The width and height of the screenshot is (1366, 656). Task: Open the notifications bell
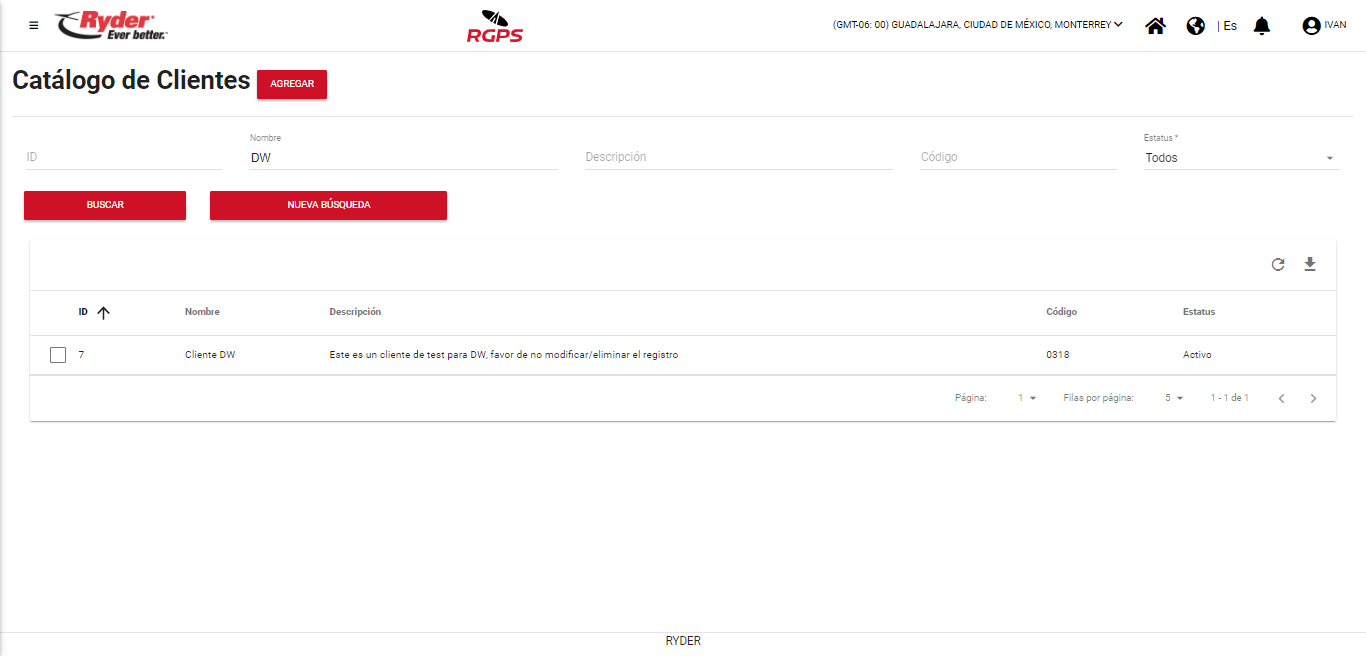coord(1262,26)
